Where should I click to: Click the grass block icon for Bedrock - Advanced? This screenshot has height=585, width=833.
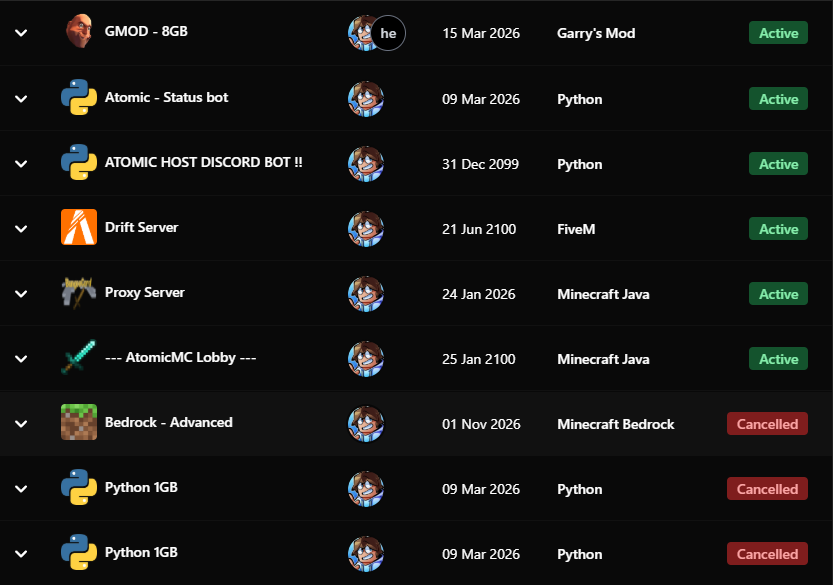79,422
